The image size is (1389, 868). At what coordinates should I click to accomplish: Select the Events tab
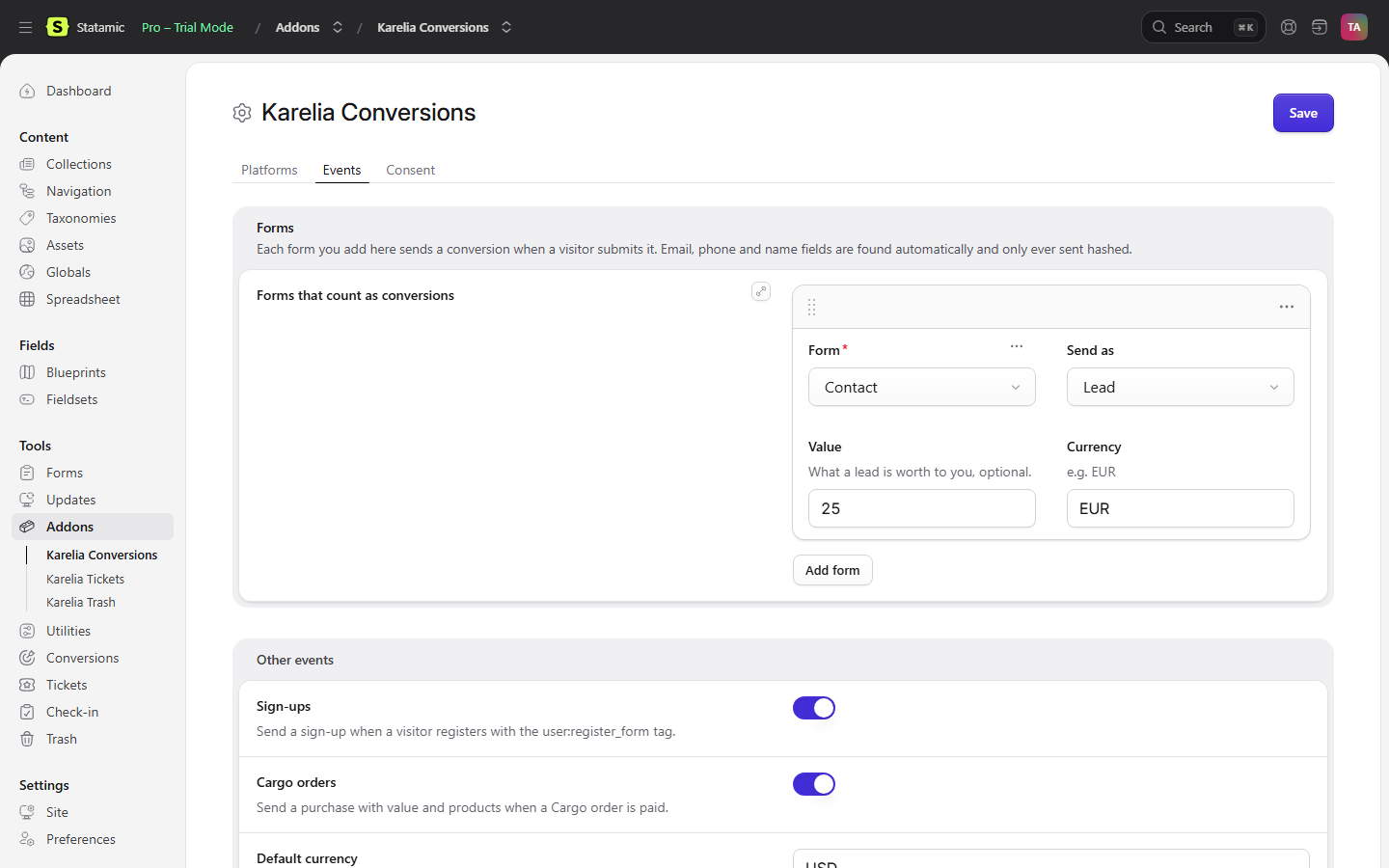(x=342, y=170)
